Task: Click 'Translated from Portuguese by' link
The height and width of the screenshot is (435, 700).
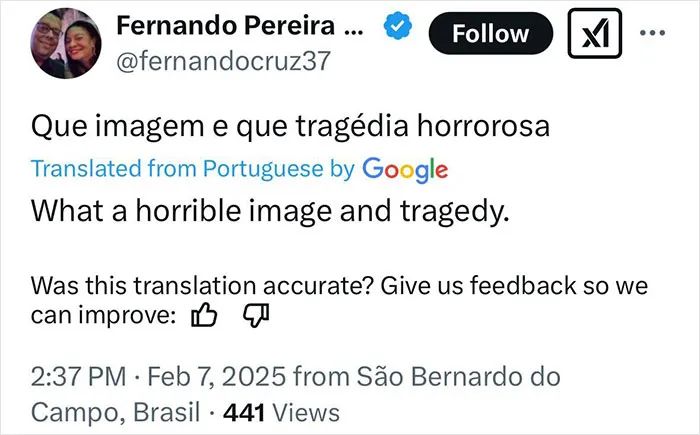Action: pos(193,169)
